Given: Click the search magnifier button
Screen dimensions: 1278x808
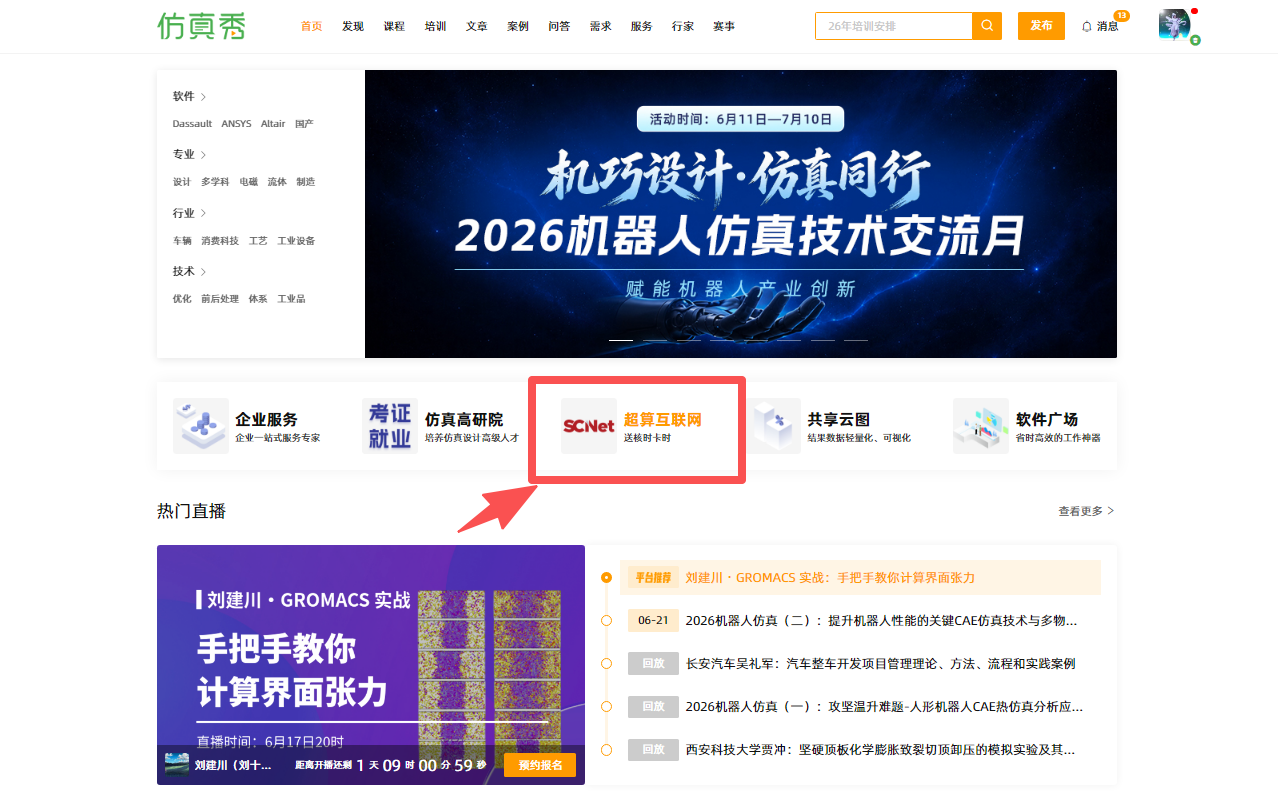Looking at the screenshot, I should click(x=987, y=26).
